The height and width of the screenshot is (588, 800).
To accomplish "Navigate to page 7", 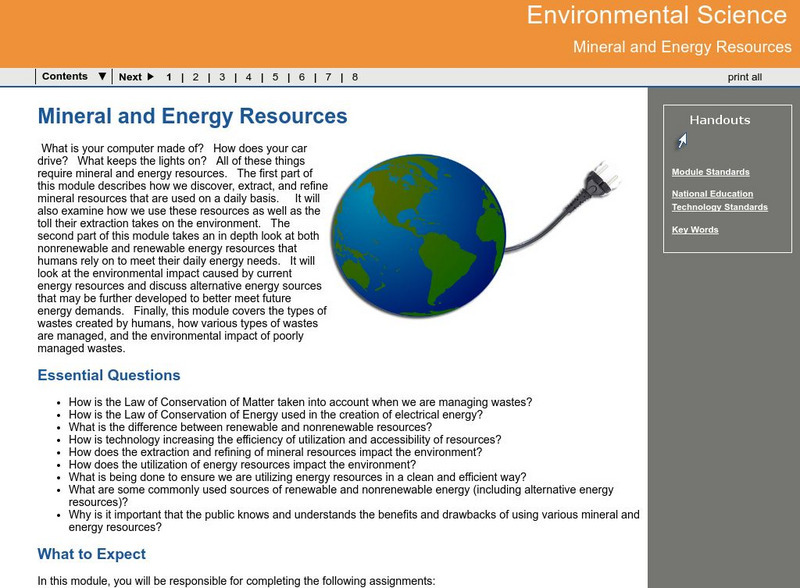I will (x=329, y=77).
